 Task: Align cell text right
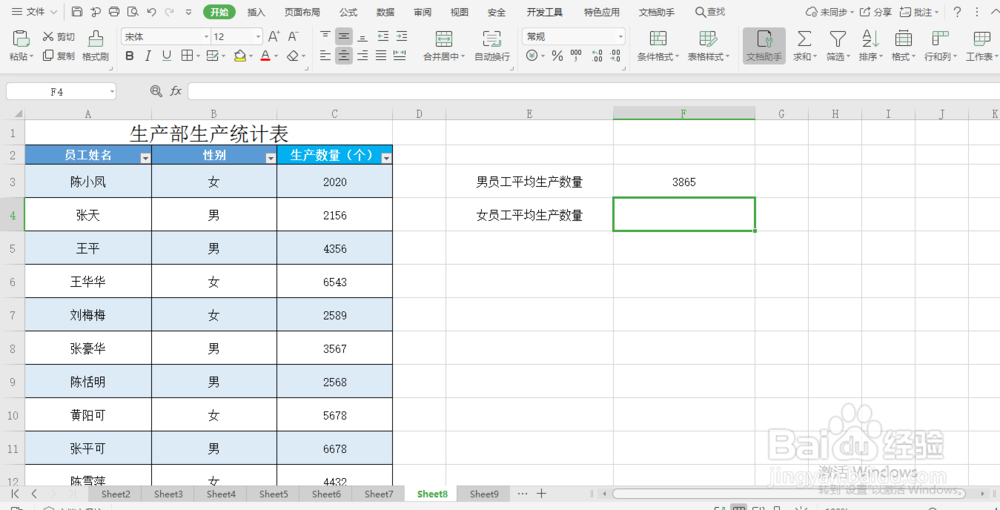pyautogui.click(x=362, y=56)
